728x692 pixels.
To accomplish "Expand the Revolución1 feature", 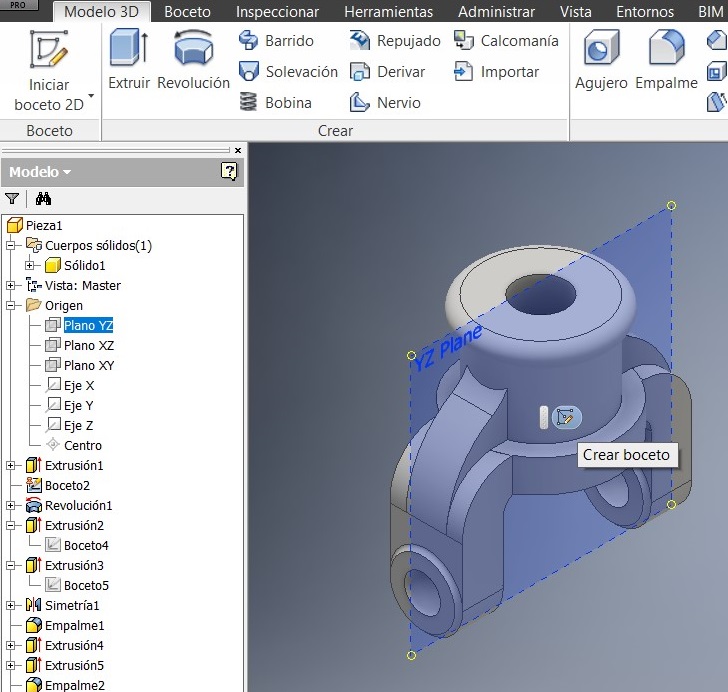I will (11, 505).
